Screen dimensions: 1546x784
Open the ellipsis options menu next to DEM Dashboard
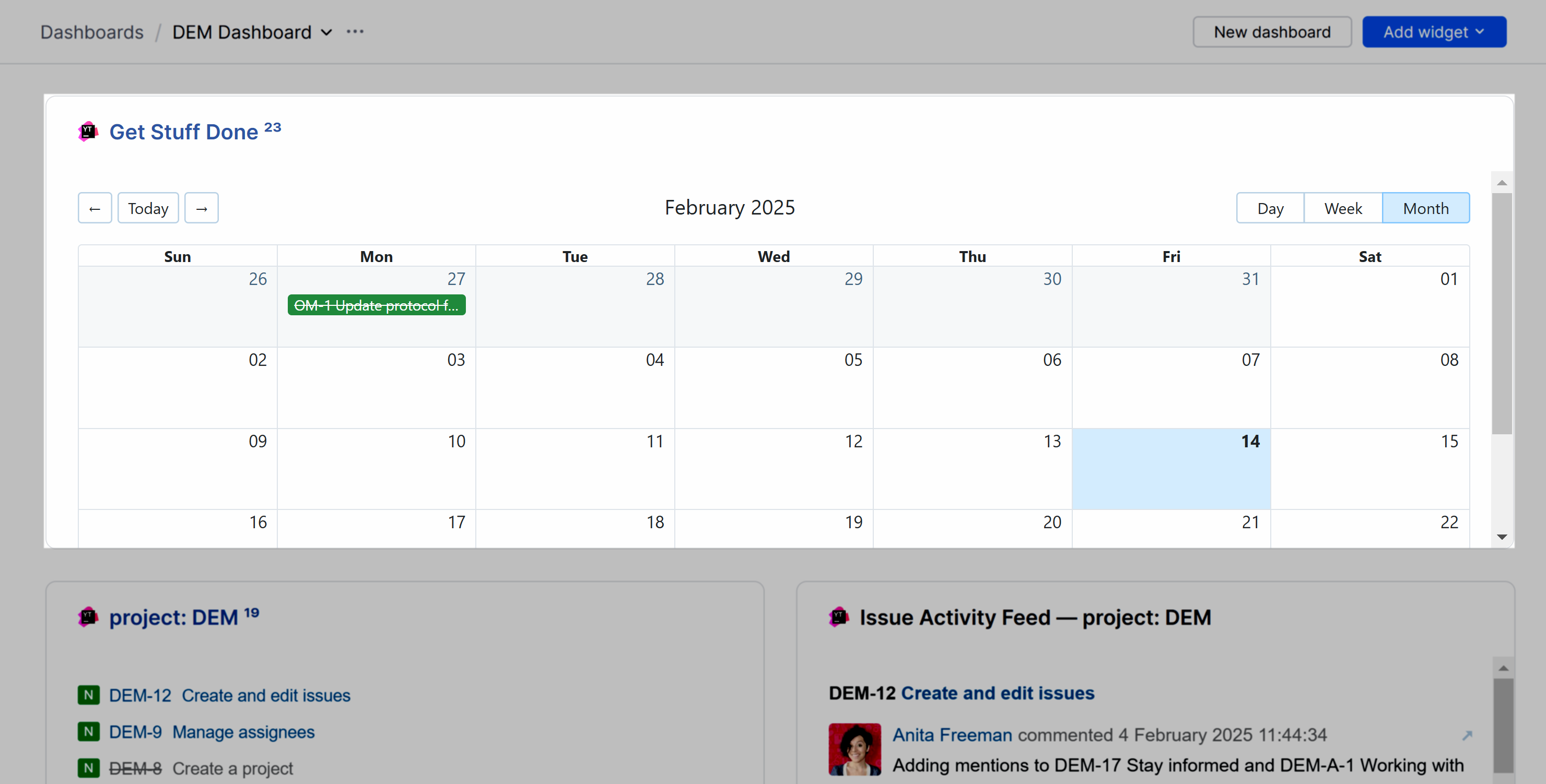pyautogui.click(x=355, y=31)
